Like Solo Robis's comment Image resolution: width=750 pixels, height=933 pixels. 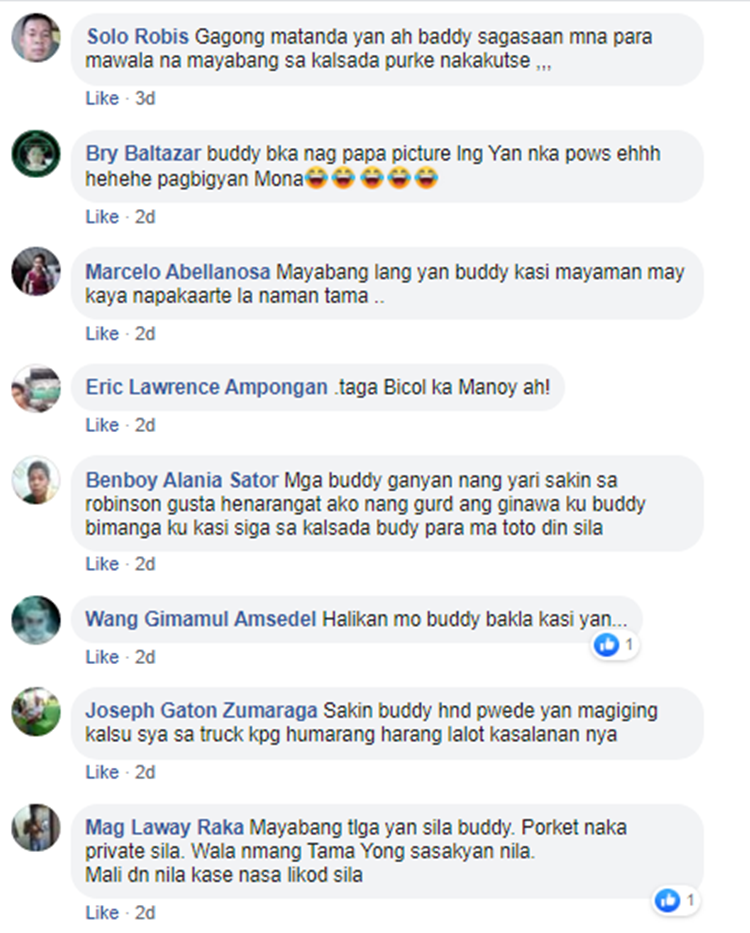(x=102, y=98)
